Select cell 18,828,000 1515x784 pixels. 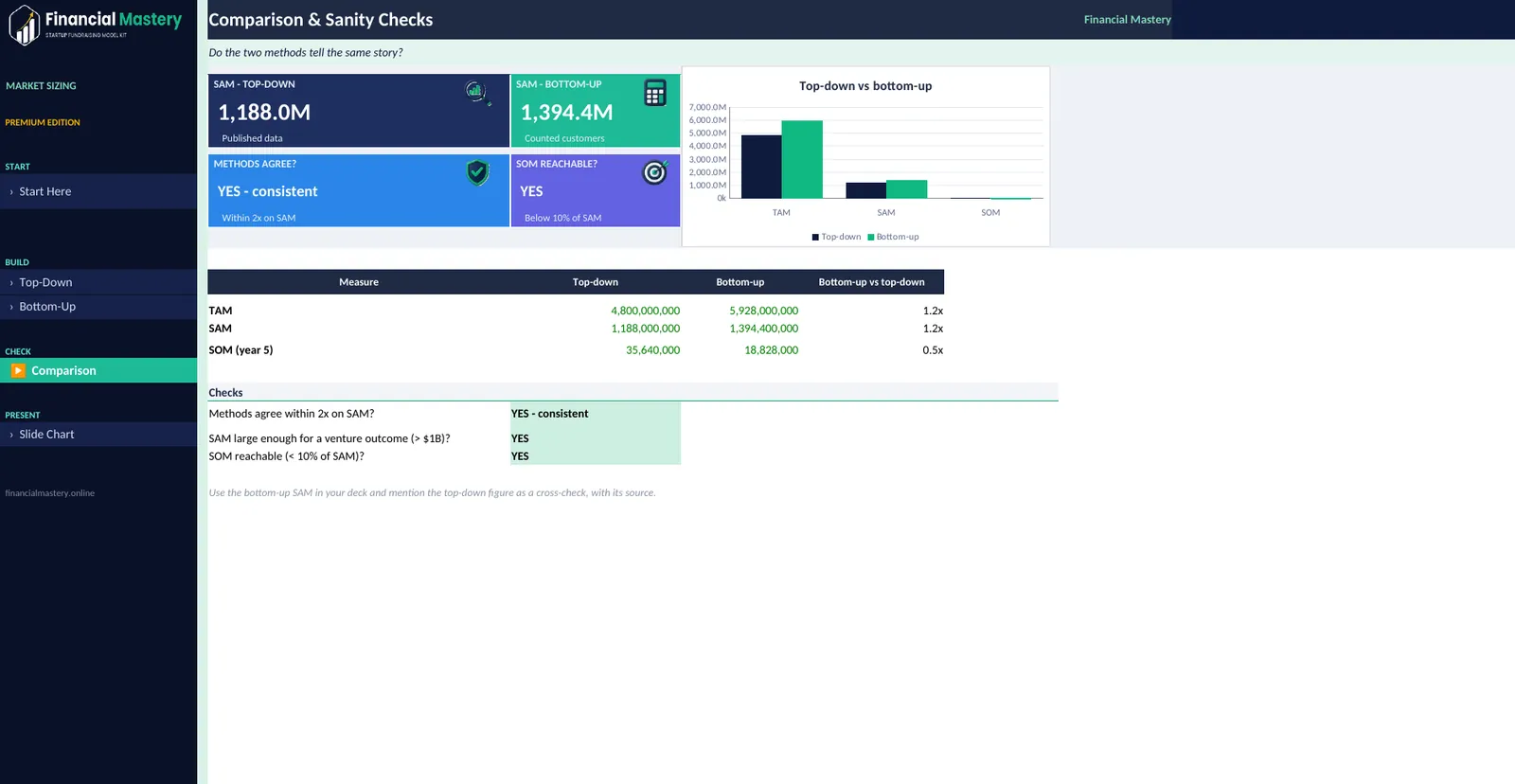(771, 350)
